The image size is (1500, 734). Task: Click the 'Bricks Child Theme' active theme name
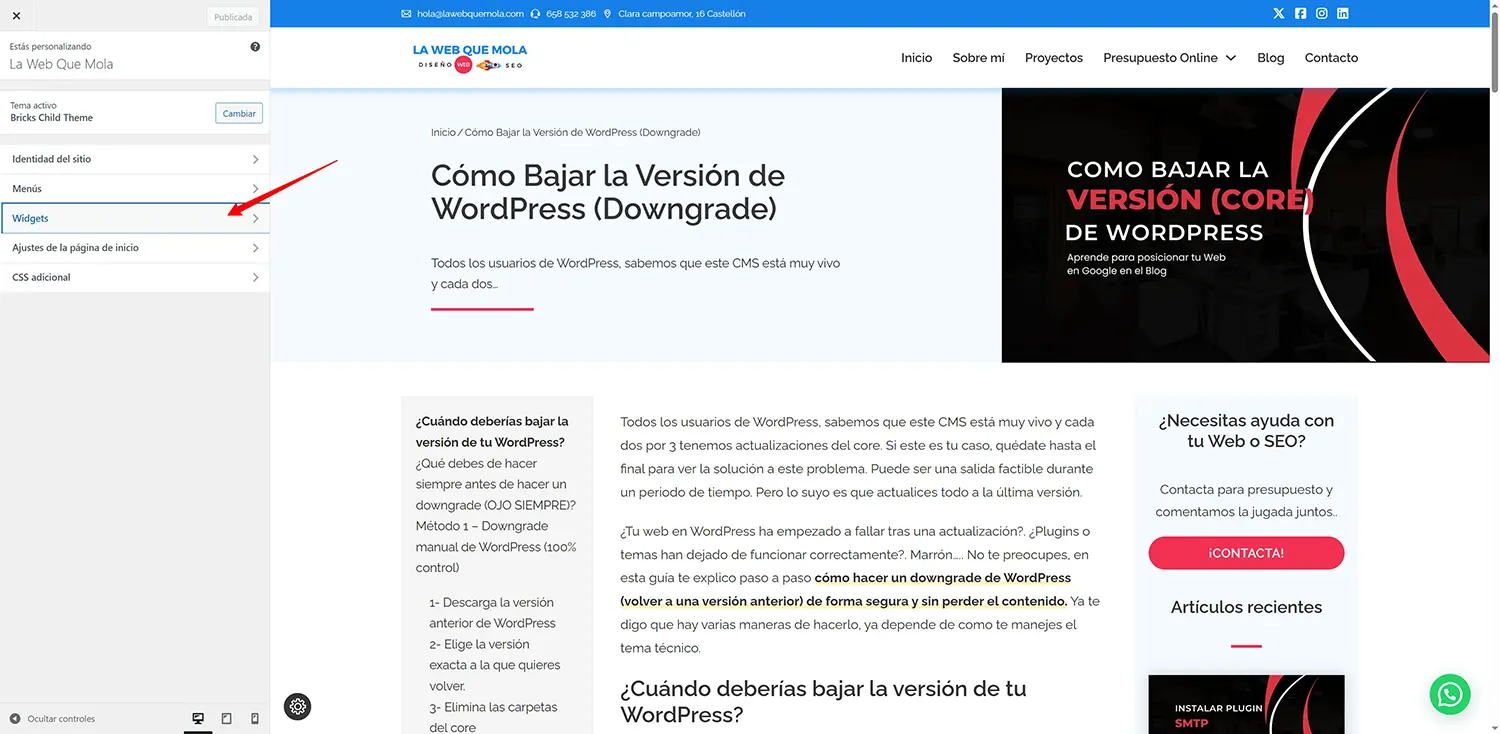52,118
